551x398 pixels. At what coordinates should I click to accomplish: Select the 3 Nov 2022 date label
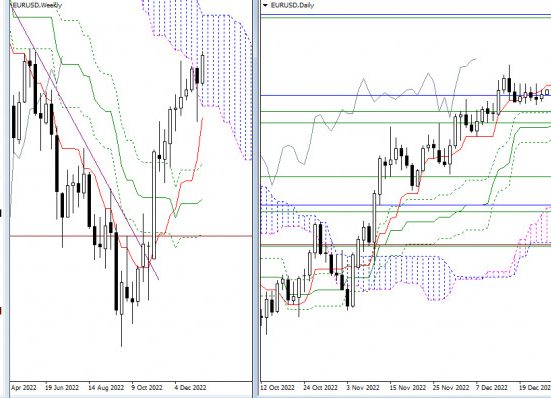tap(363, 387)
